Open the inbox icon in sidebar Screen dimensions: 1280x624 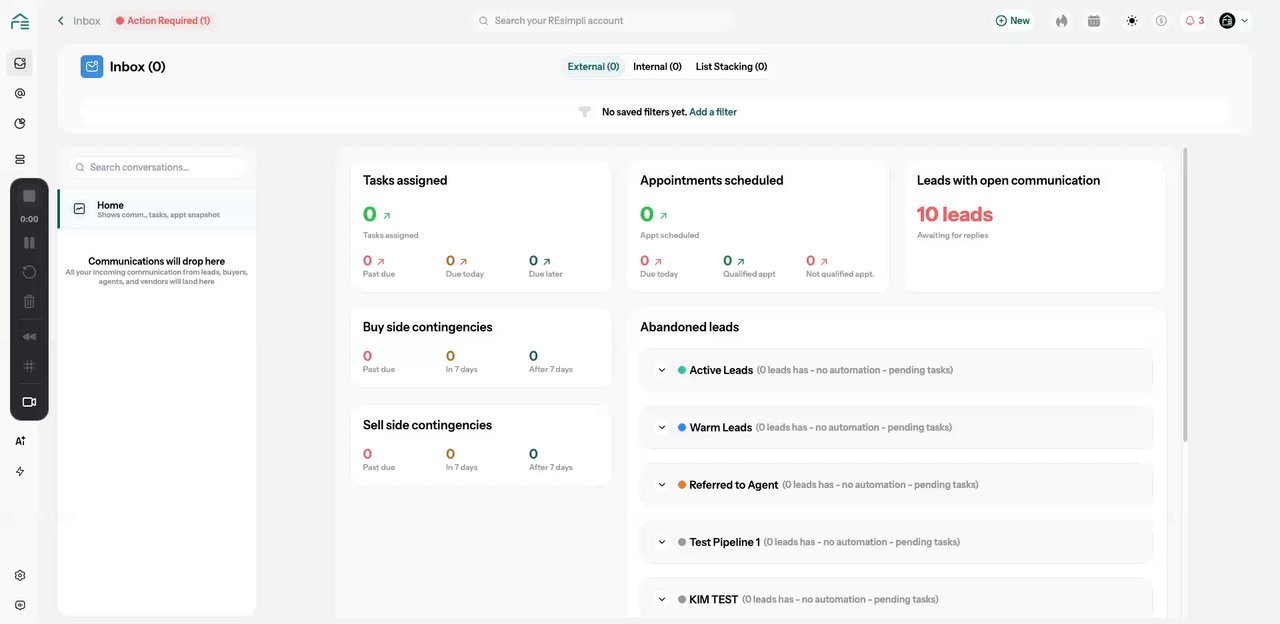(20, 64)
